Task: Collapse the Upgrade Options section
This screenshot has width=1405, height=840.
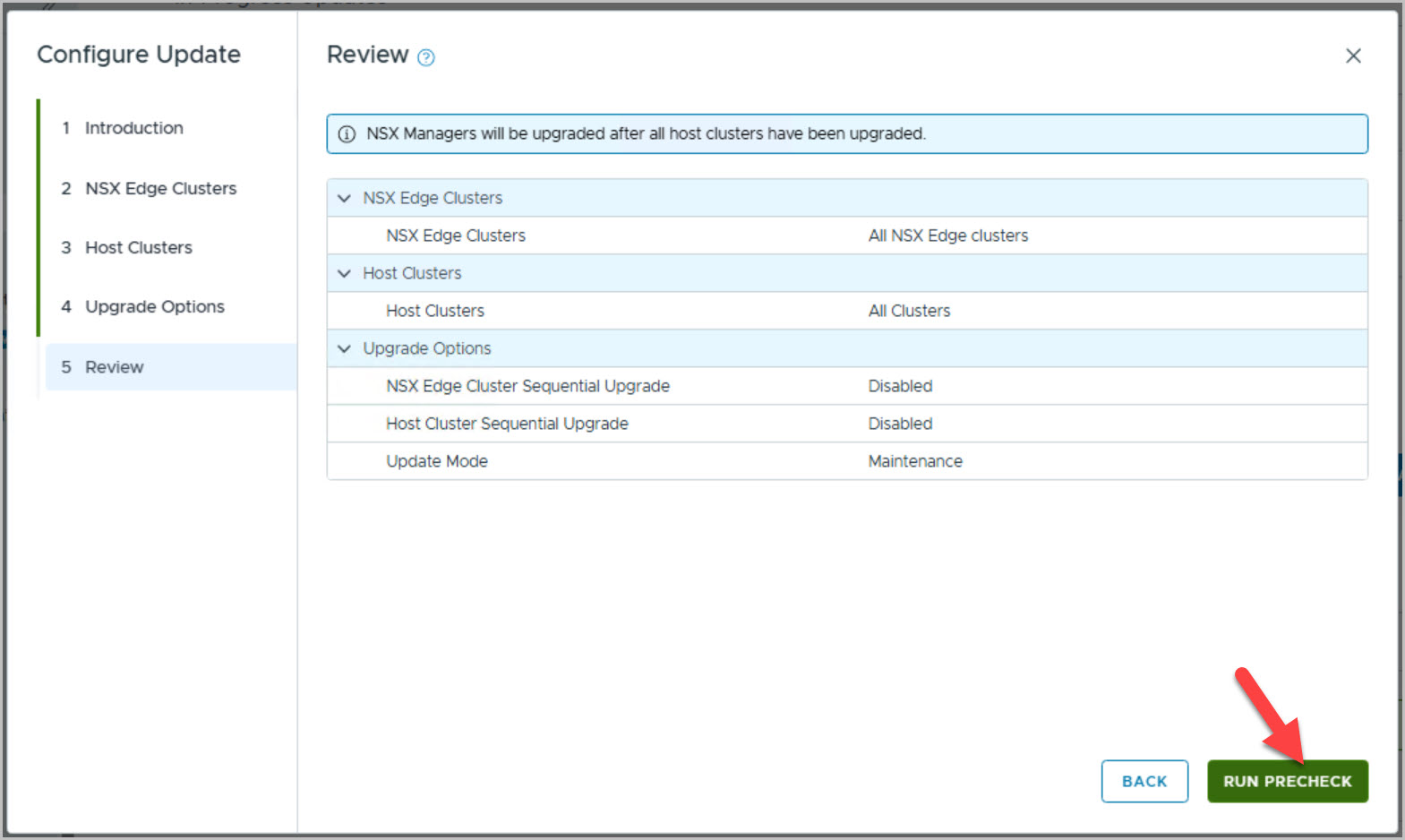Action: 344,348
